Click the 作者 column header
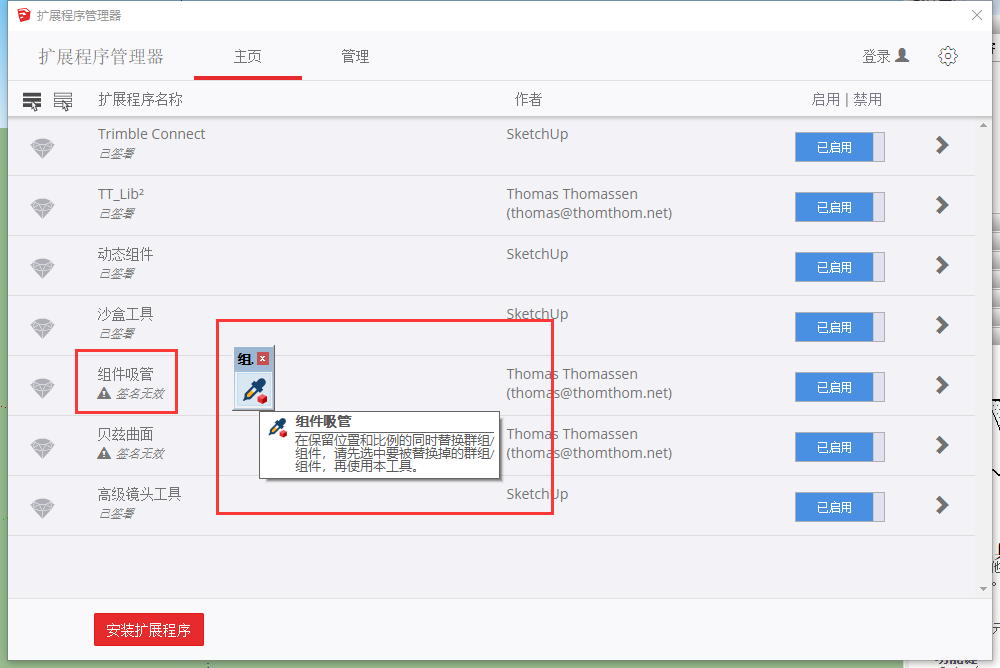The width and height of the screenshot is (1000, 668). [528, 100]
